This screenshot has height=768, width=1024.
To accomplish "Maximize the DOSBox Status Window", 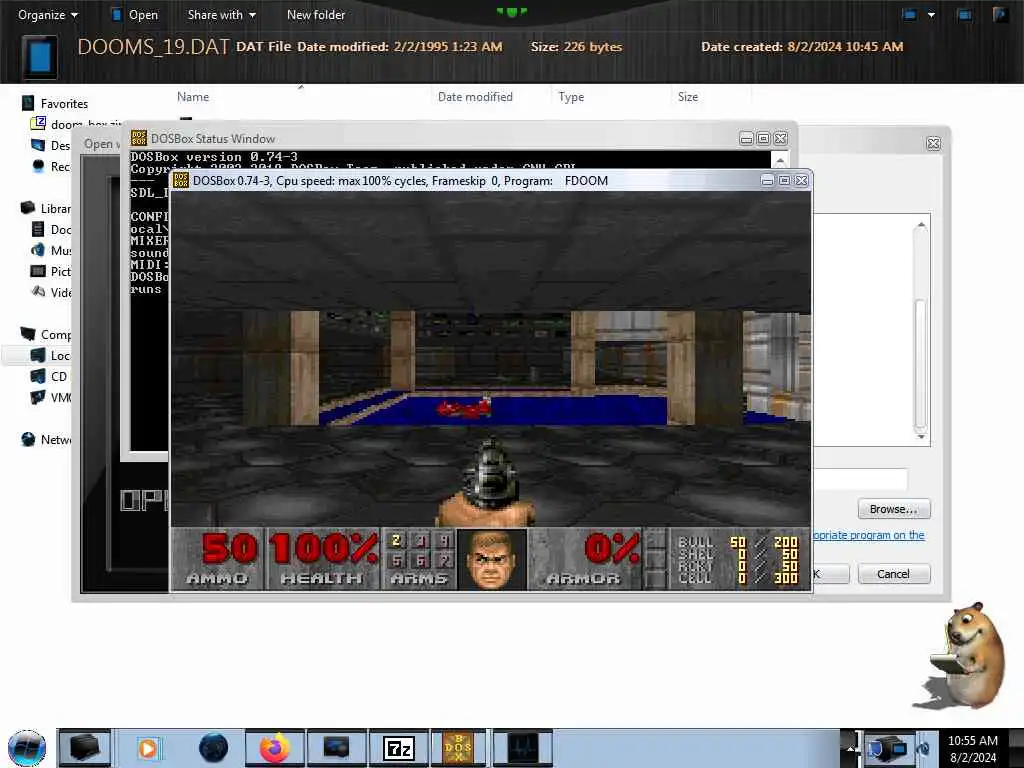I will point(763,138).
